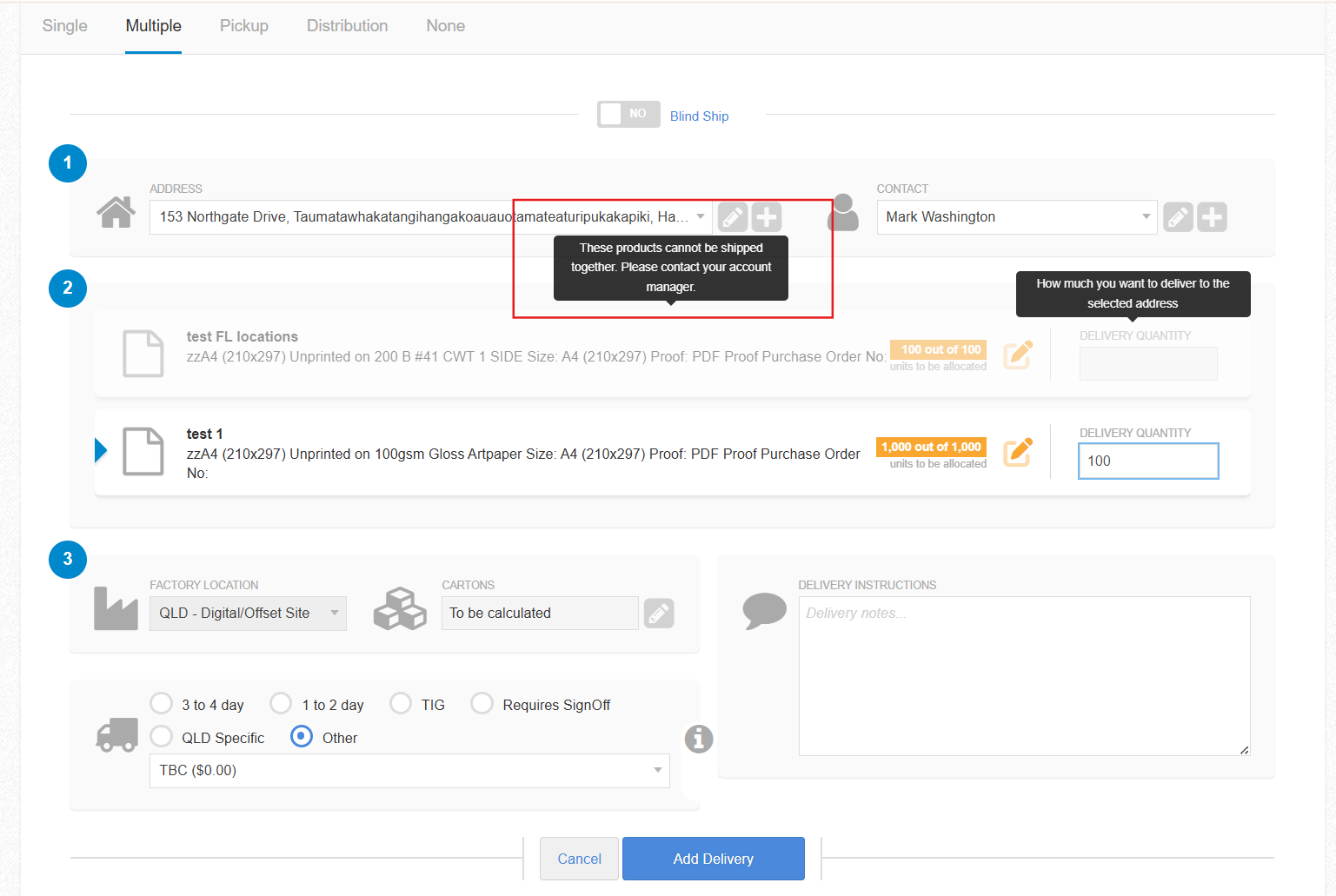Click the Cancel button

pyautogui.click(x=579, y=859)
